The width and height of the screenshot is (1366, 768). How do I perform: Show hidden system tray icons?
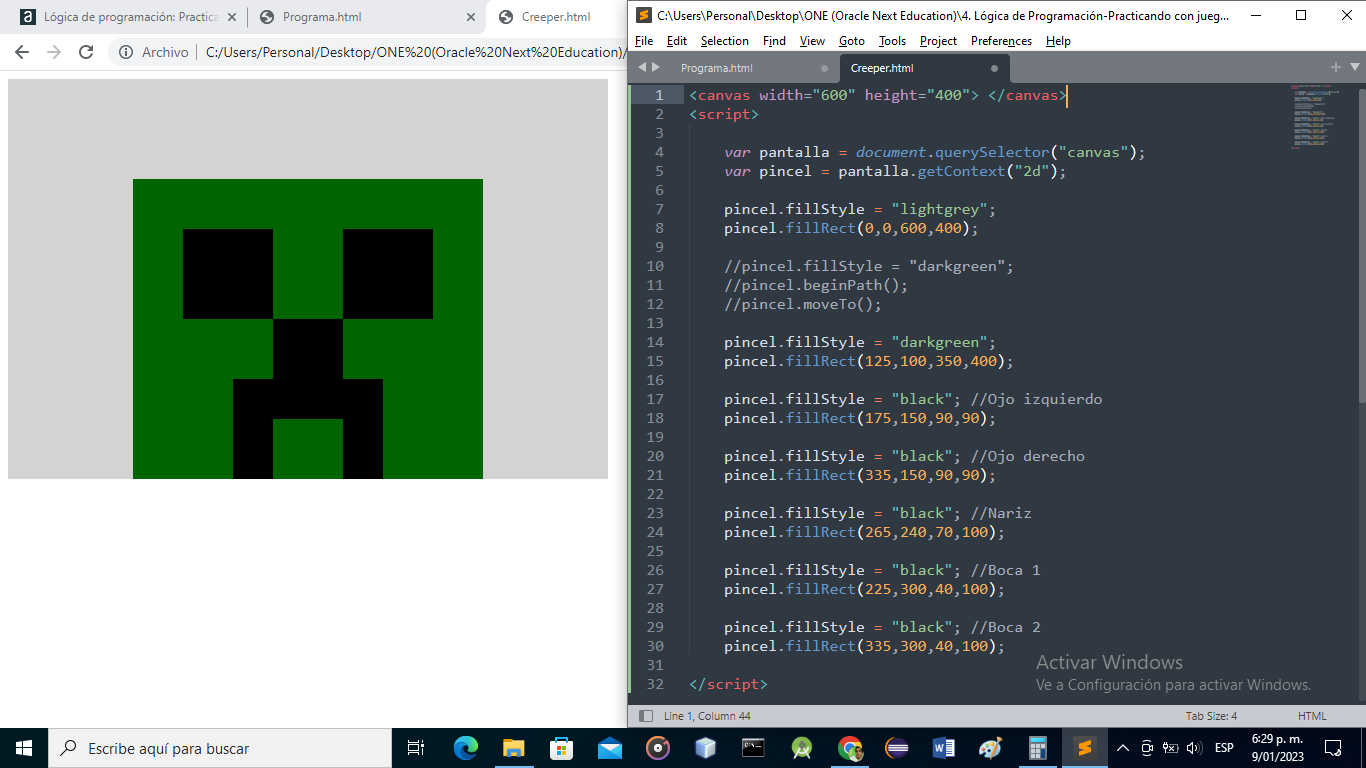click(1123, 748)
